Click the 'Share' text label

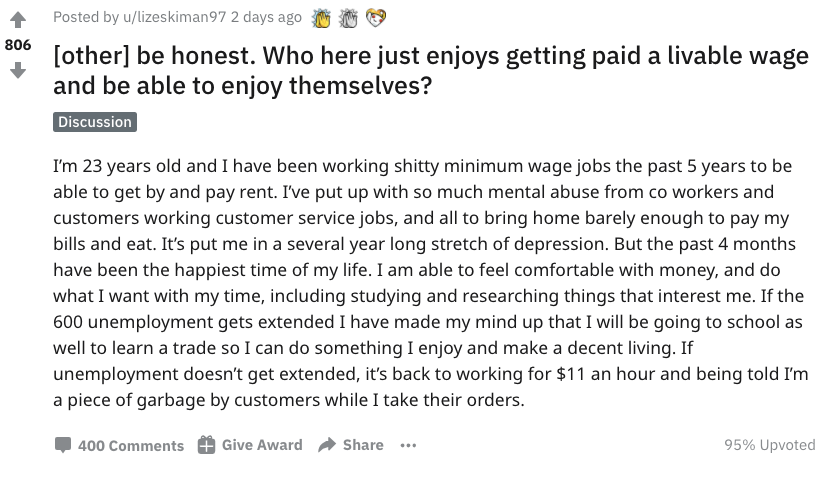(363, 445)
